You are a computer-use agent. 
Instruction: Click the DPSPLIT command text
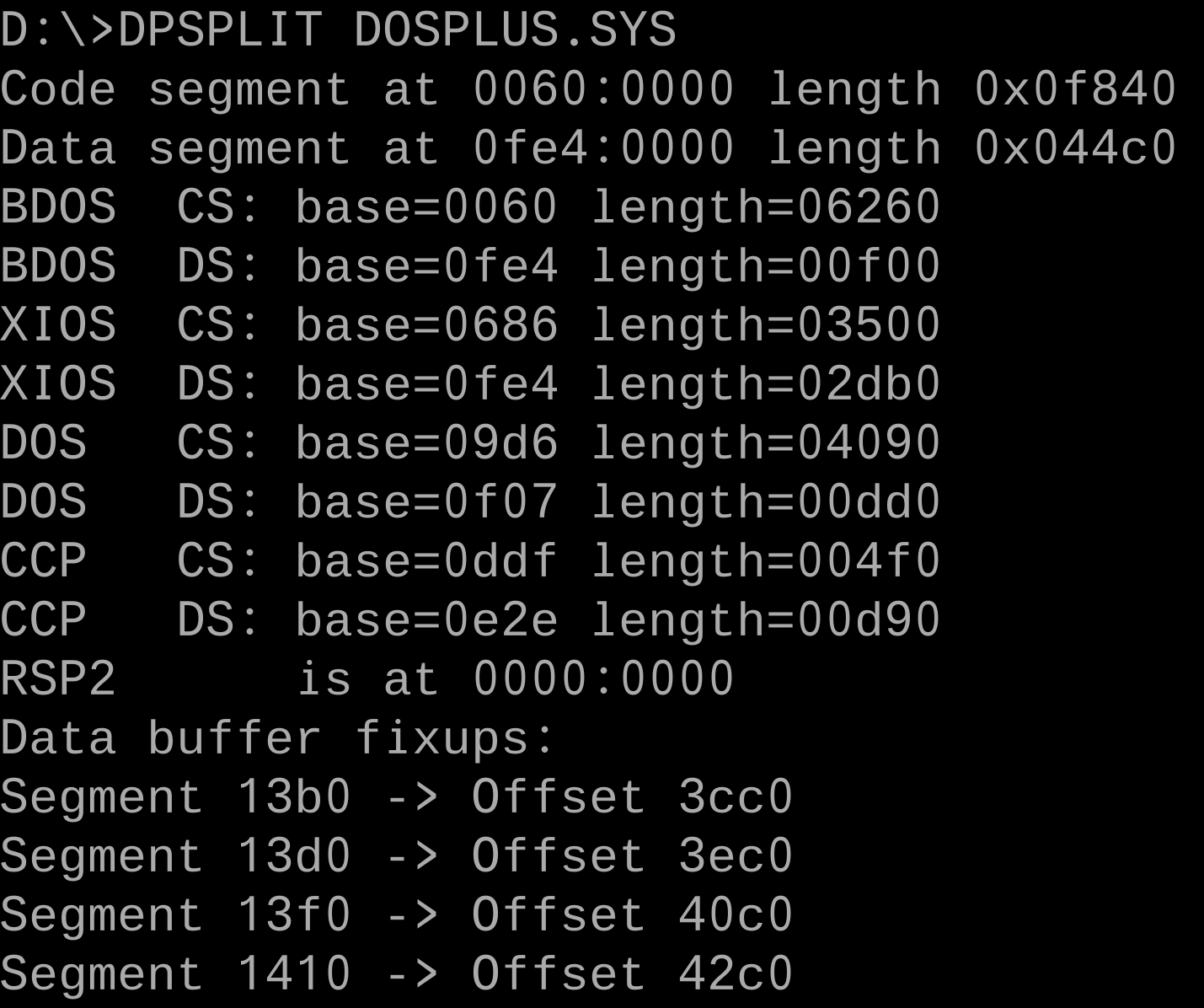click(x=220, y=31)
